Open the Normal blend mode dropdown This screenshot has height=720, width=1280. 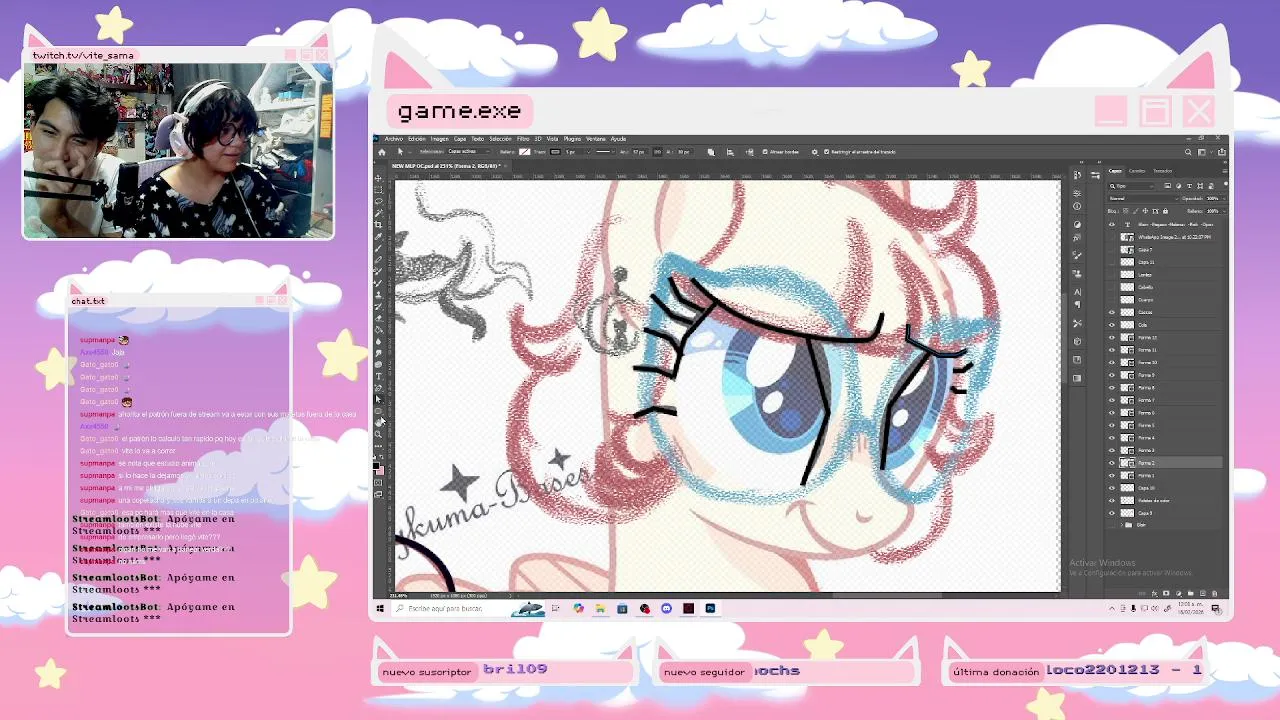[1143, 198]
